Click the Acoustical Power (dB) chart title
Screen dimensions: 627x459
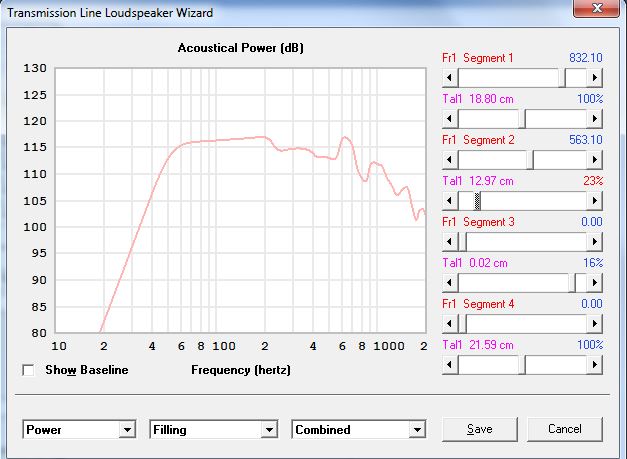[x=241, y=48]
